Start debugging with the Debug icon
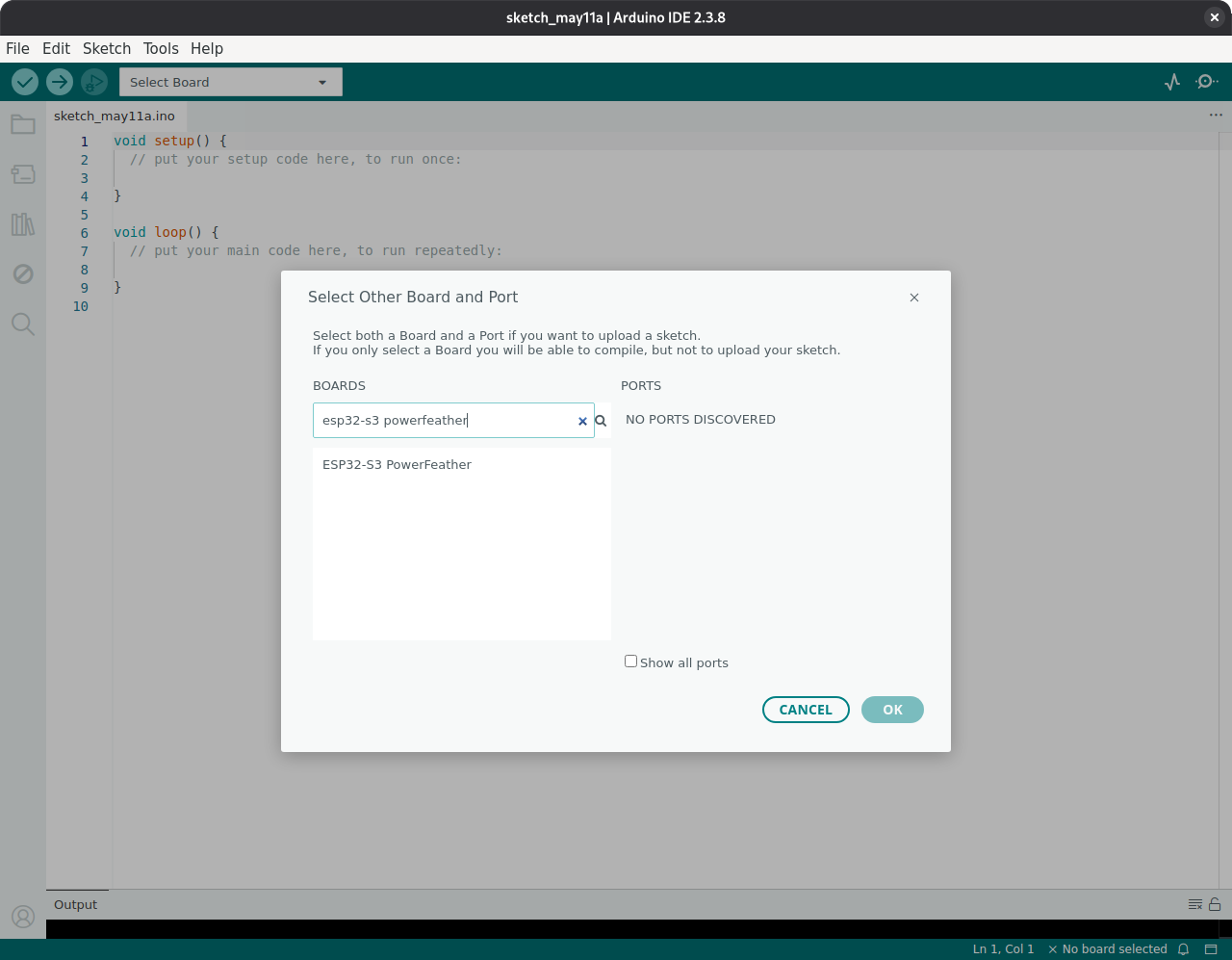This screenshot has width=1232, height=960. (x=94, y=82)
